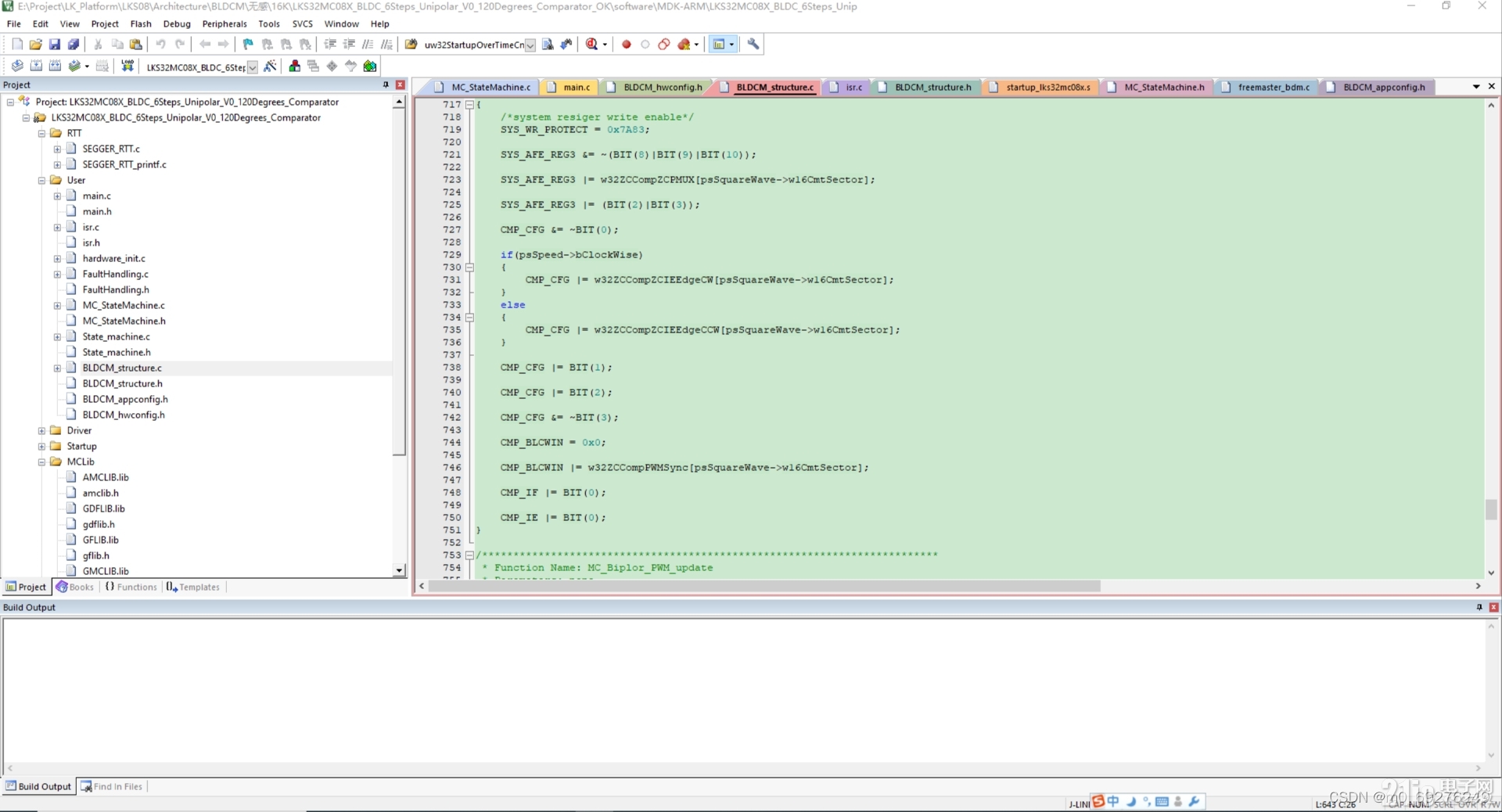Download code to flash with LOAD

point(128,66)
